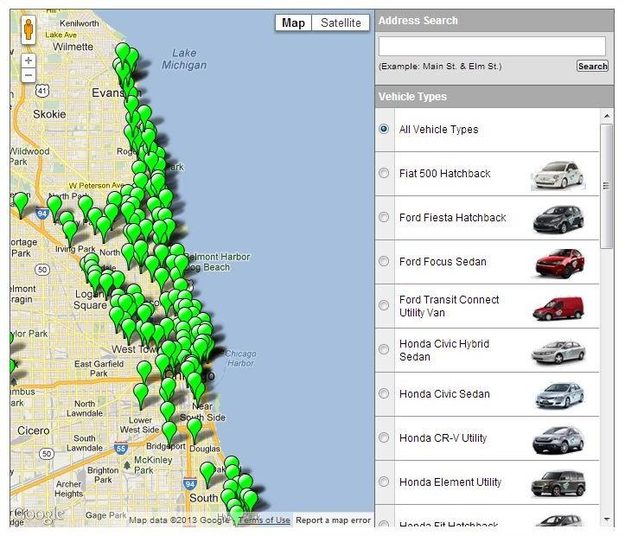Click the Chicago Harbor map label
625x537 pixels.
point(241,358)
